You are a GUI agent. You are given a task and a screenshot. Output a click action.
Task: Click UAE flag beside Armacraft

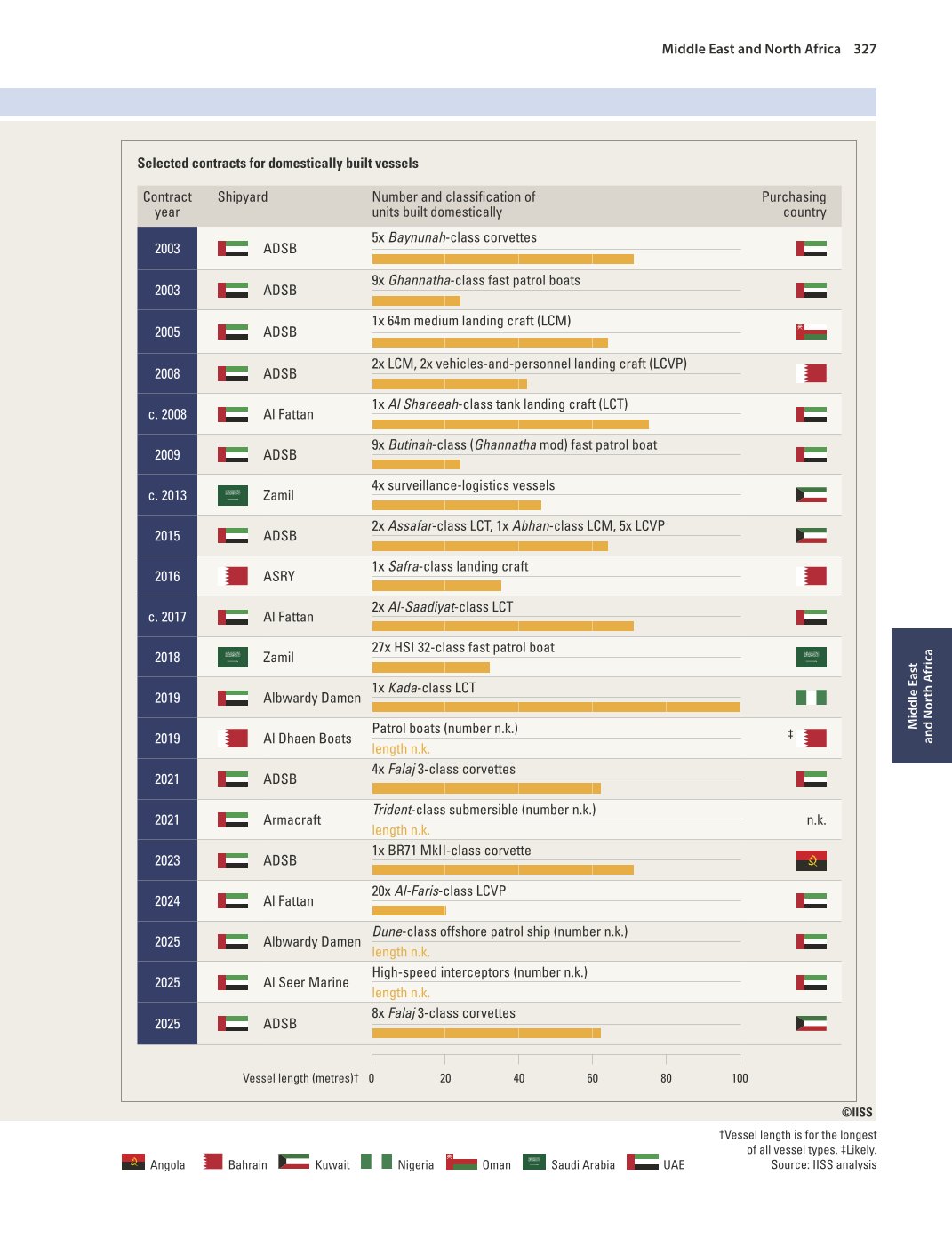coord(233,819)
